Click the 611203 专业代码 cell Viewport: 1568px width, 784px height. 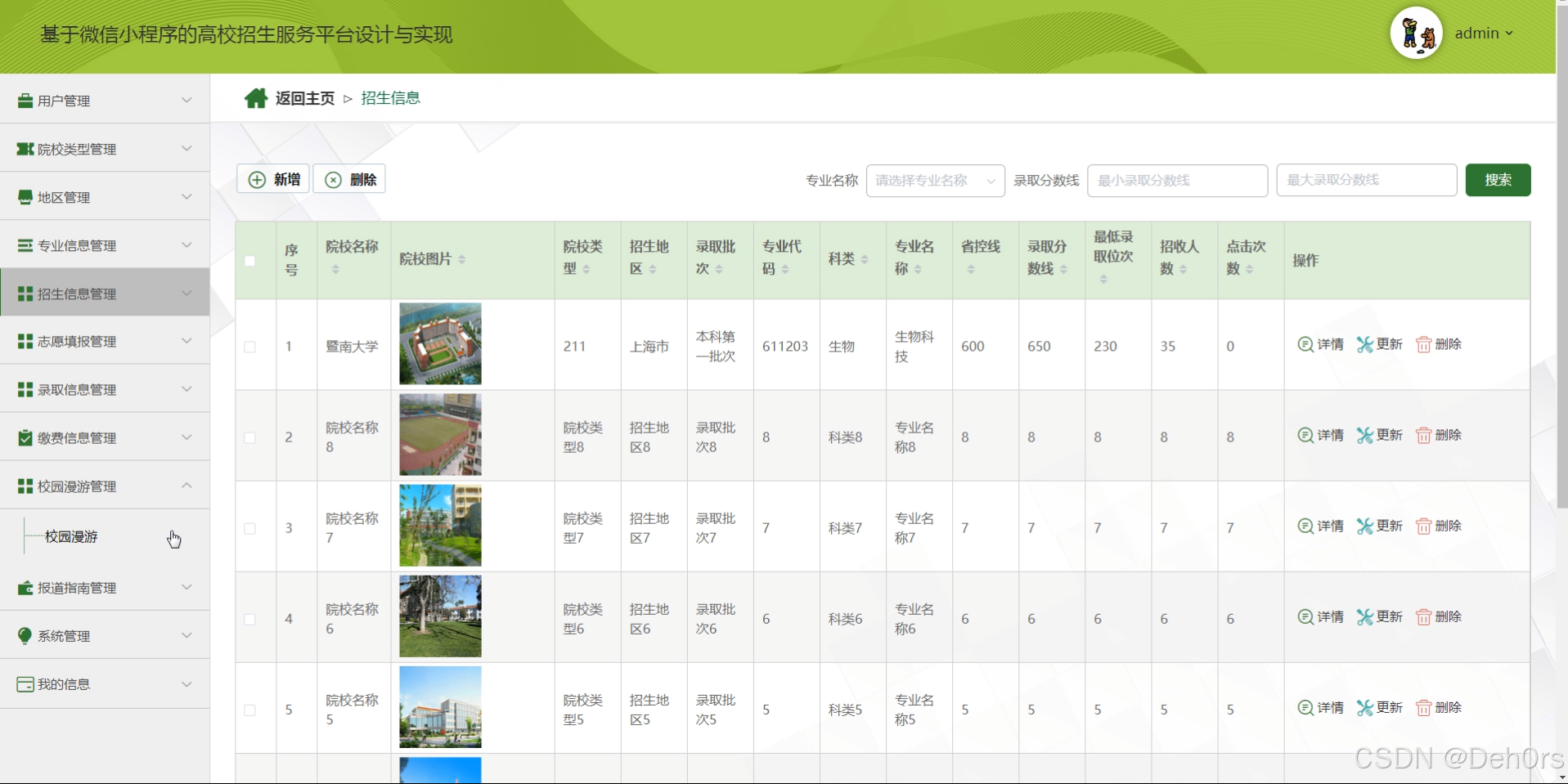coord(785,347)
